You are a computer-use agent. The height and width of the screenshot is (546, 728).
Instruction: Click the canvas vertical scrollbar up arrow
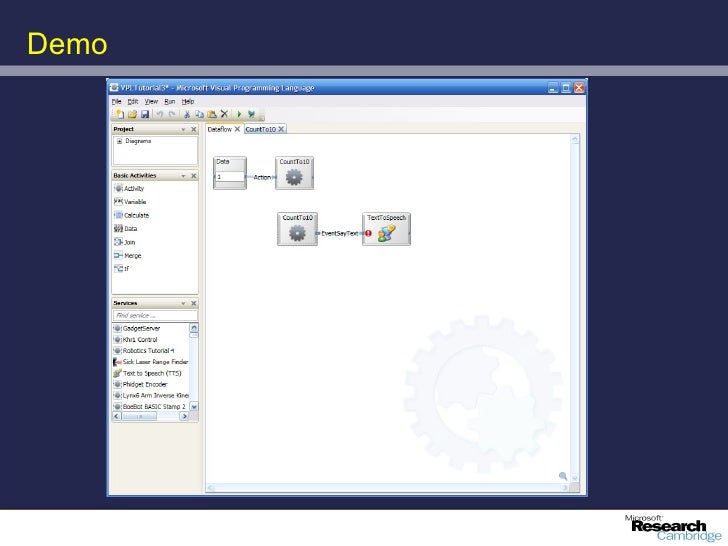575,139
